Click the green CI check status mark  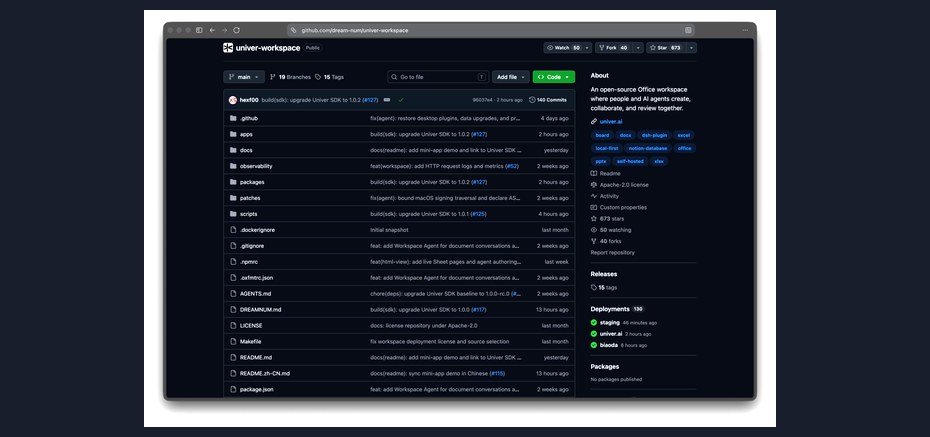pos(401,100)
